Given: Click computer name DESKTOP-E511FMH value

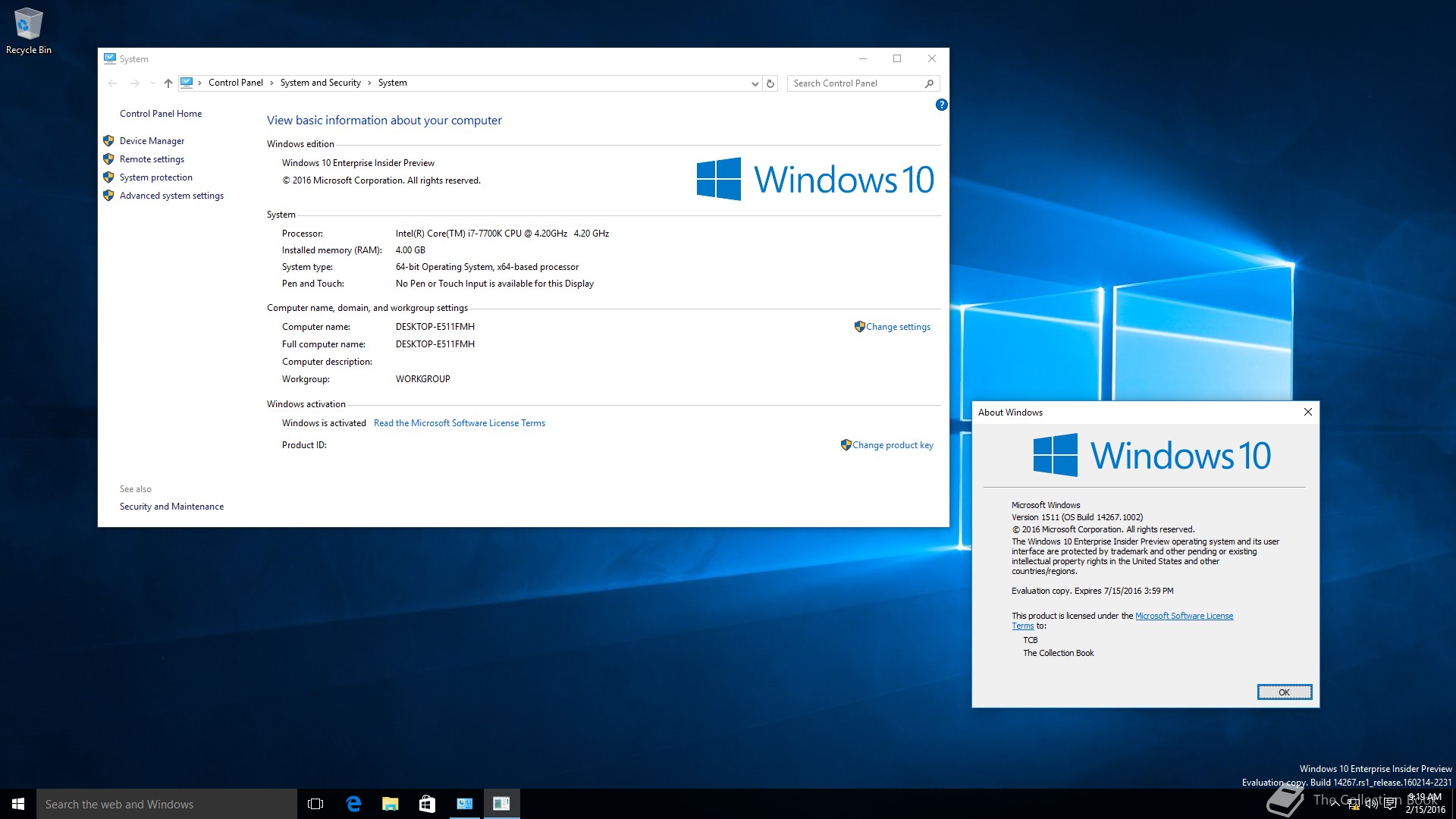Looking at the screenshot, I should (x=435, y=327).
